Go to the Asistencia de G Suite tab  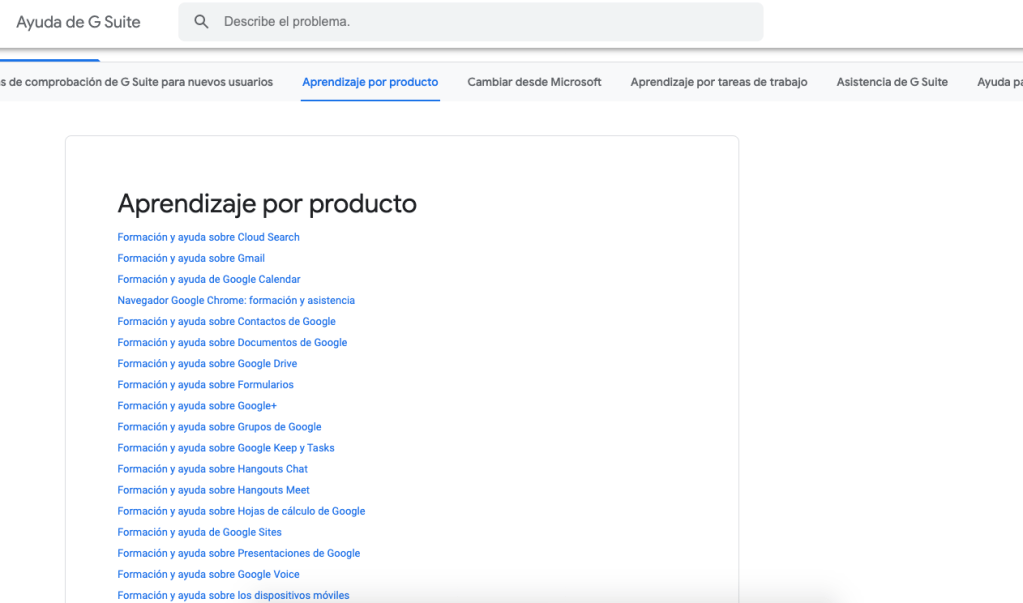coord(892,82)
